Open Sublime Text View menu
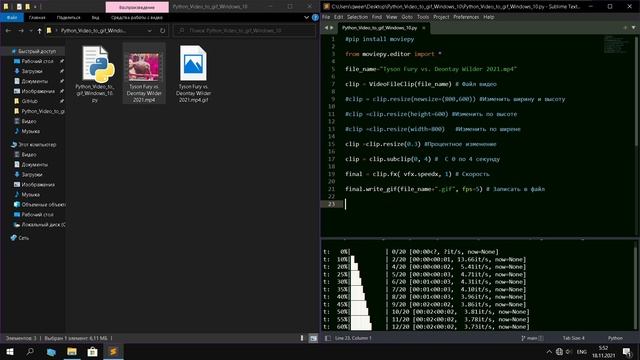Viewport: 640px width, 360px height. pyautogui.click(x=391, y=17)
